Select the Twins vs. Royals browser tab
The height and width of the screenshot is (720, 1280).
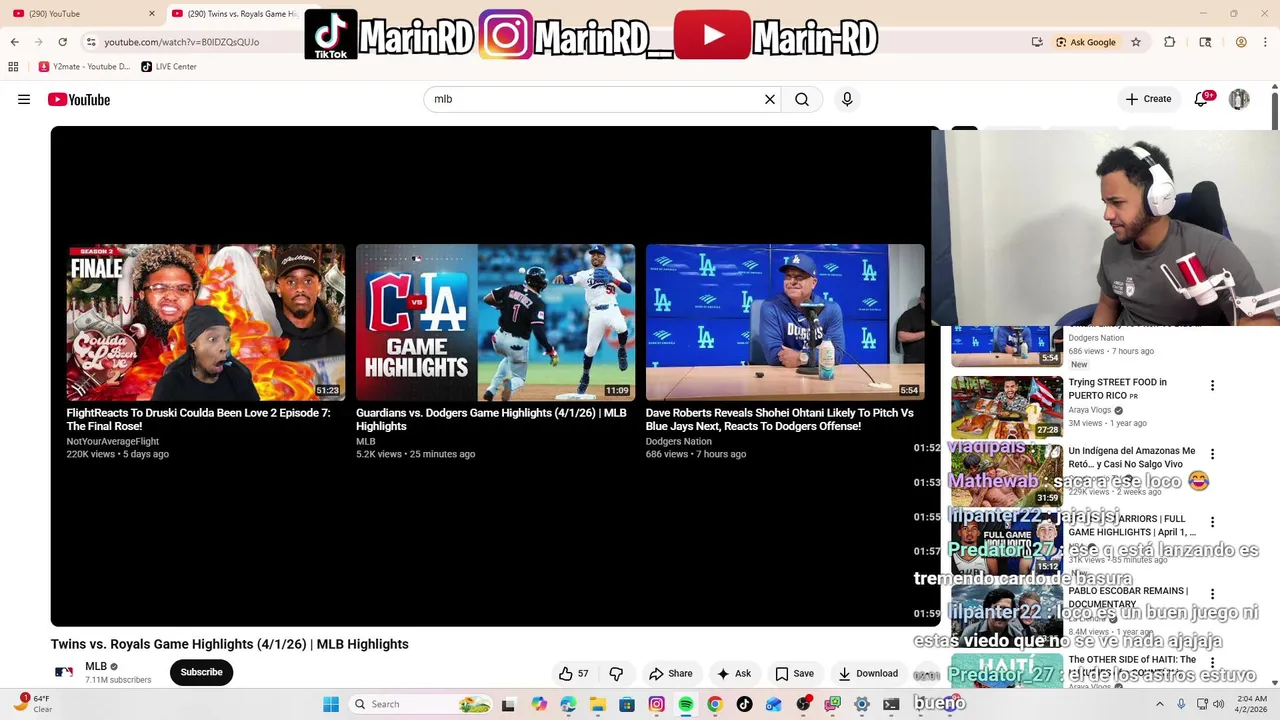coord(235,14)
